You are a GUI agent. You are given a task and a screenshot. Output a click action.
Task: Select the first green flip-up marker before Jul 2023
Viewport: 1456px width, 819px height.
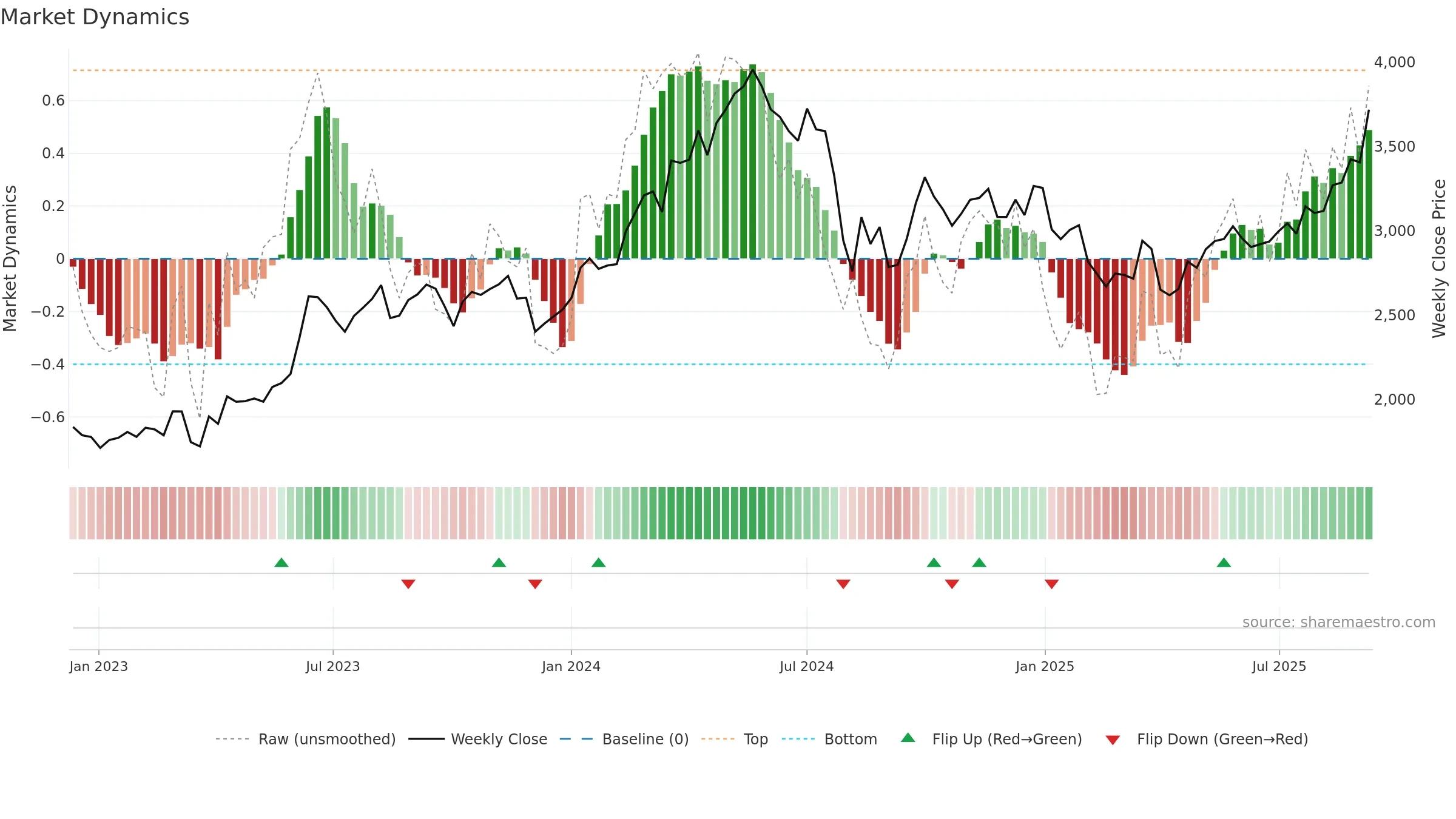[281, 563]
